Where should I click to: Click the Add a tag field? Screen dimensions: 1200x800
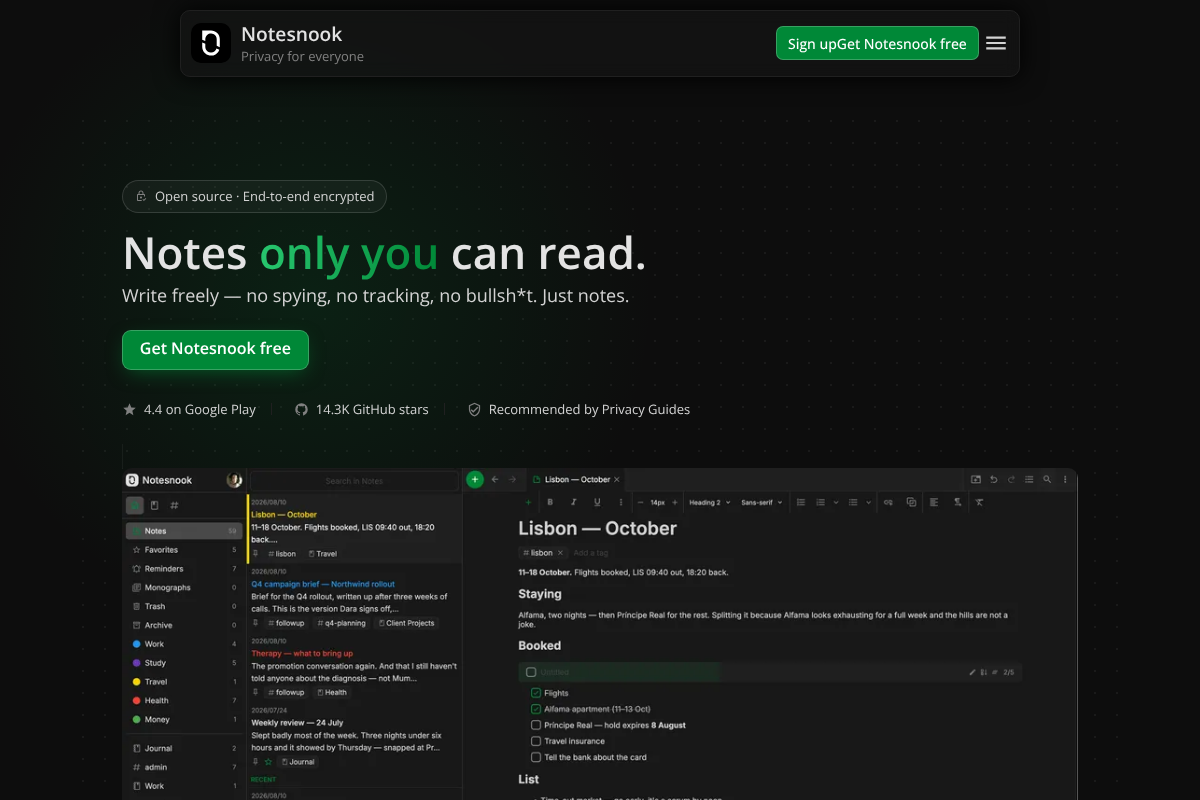[x=591, y=553]
